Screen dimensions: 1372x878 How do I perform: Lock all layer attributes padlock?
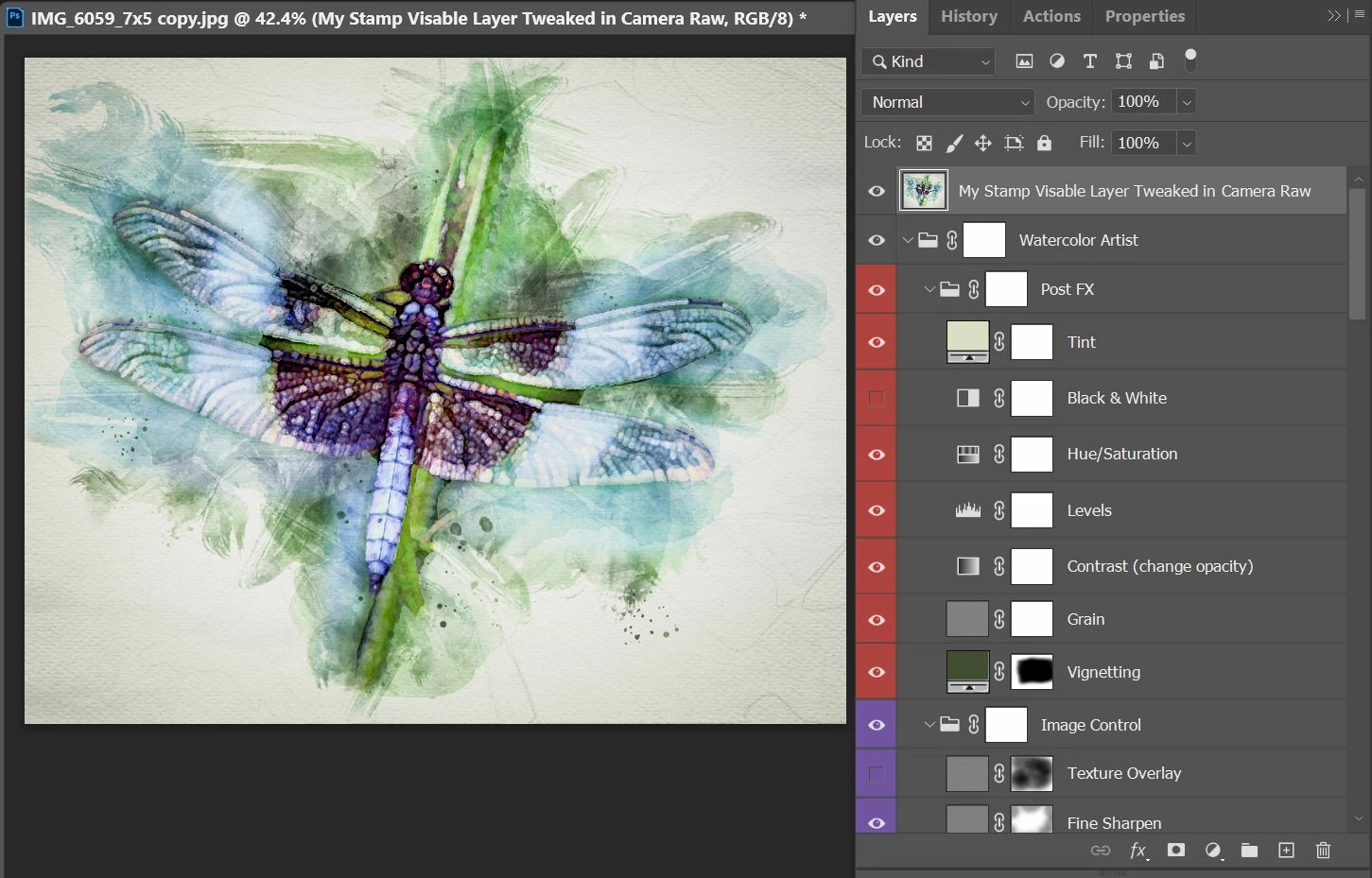(x=1044, y=143)
